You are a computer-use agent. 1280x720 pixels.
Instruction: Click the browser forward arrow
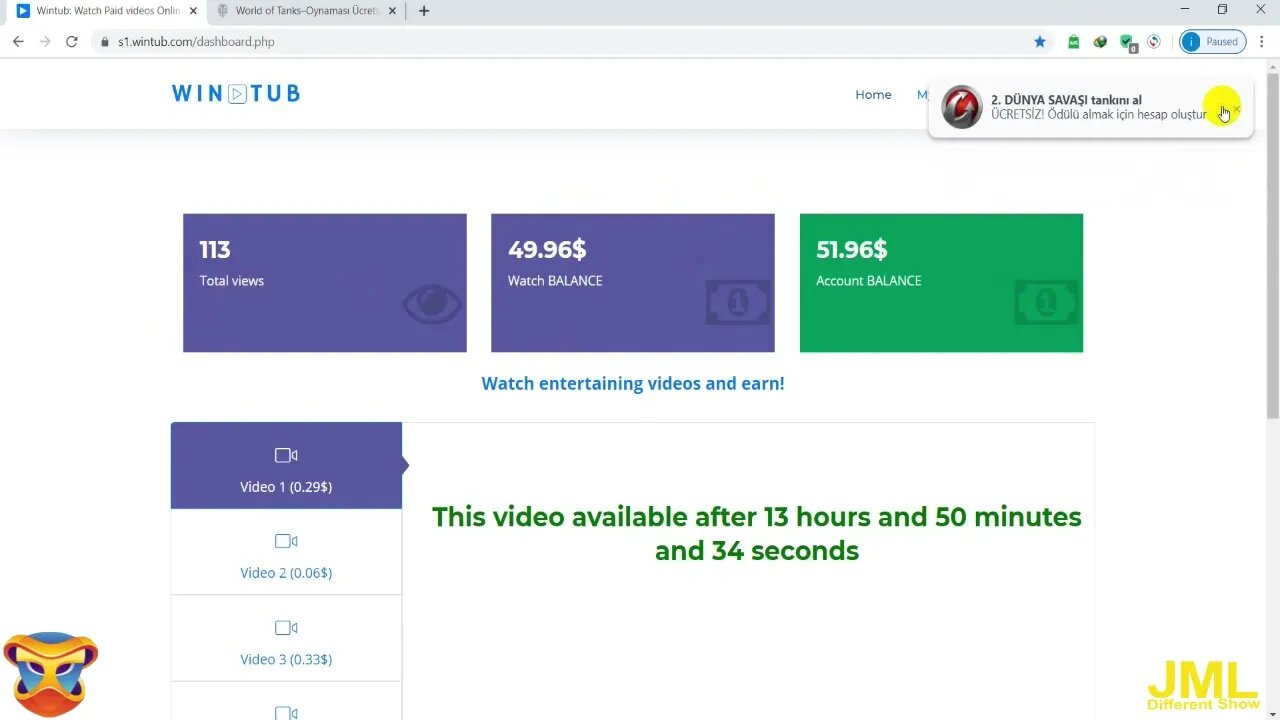(x=44, y=41)
